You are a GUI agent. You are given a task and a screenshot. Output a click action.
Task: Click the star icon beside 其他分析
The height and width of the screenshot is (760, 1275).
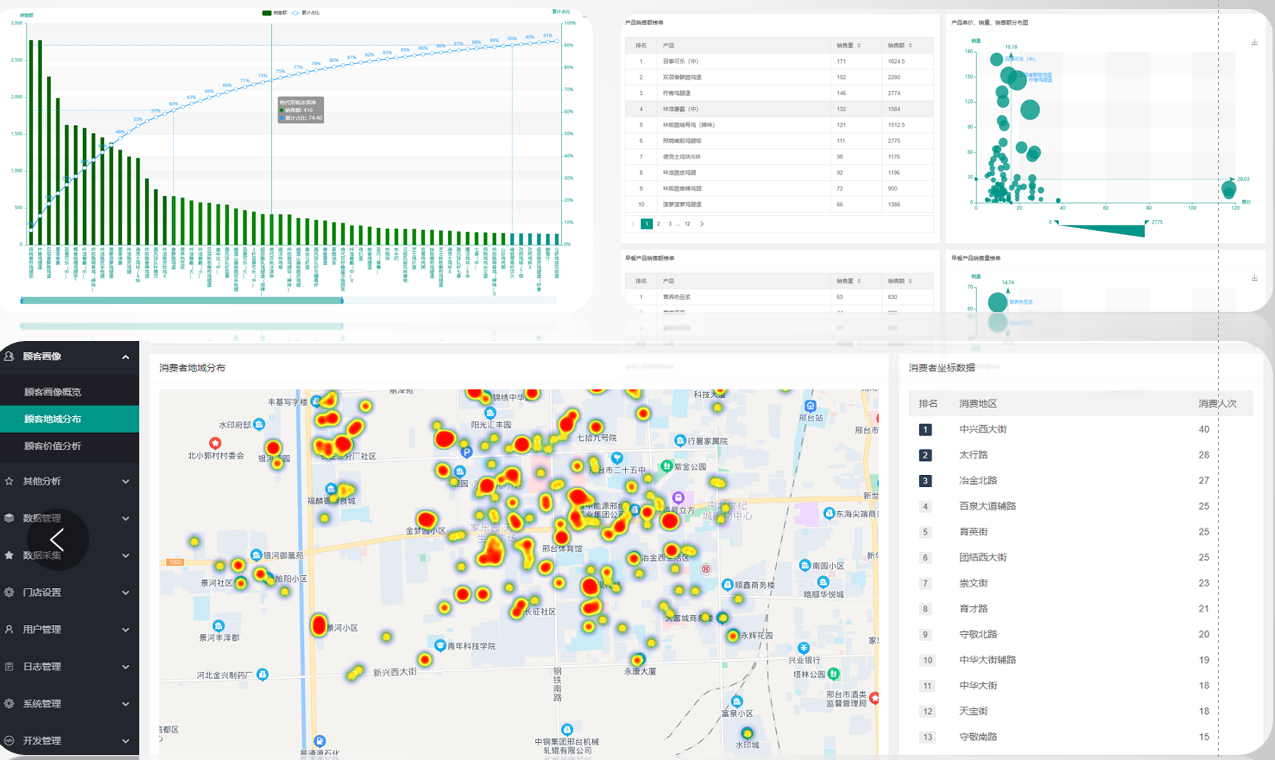coord(9,481)
